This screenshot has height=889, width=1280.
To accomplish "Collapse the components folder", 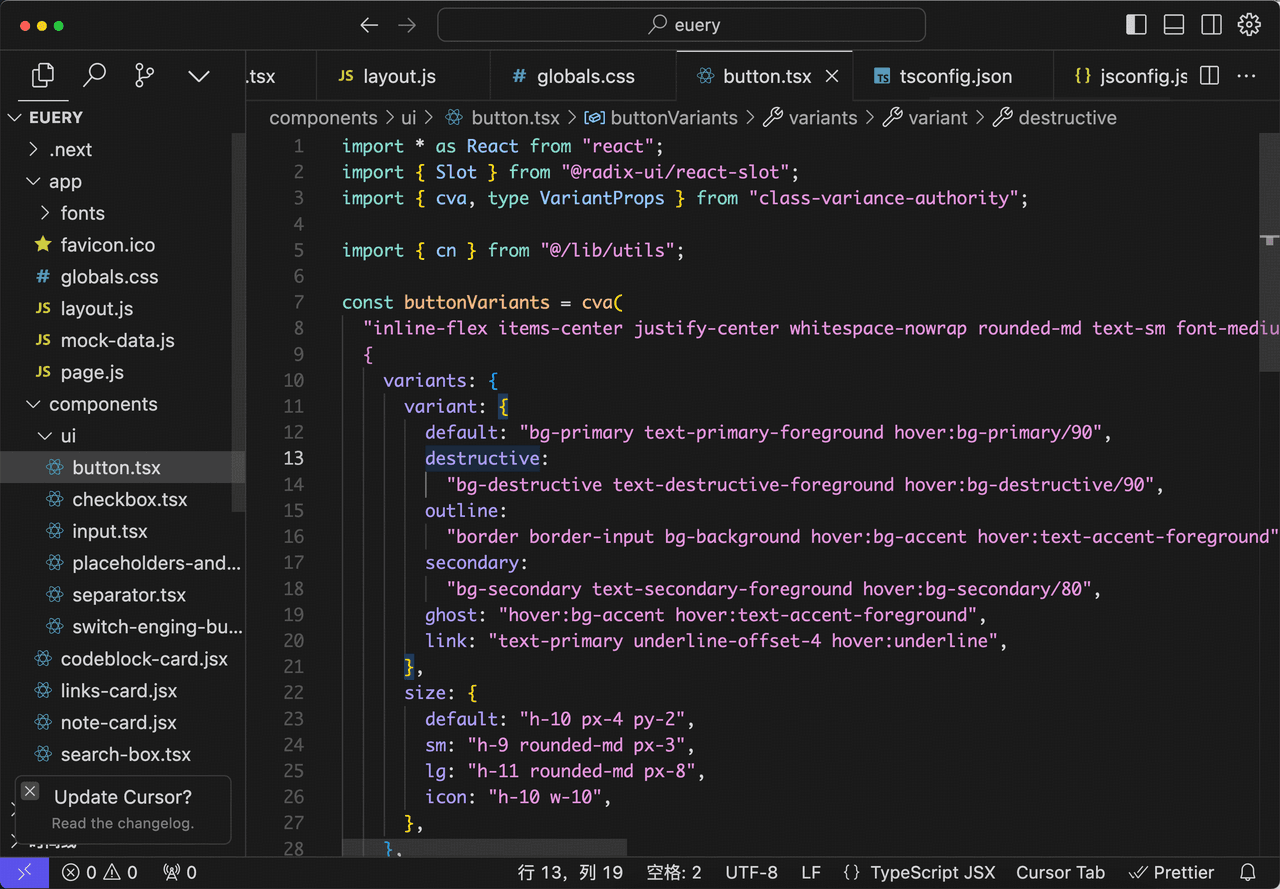I will pos(122,404).
